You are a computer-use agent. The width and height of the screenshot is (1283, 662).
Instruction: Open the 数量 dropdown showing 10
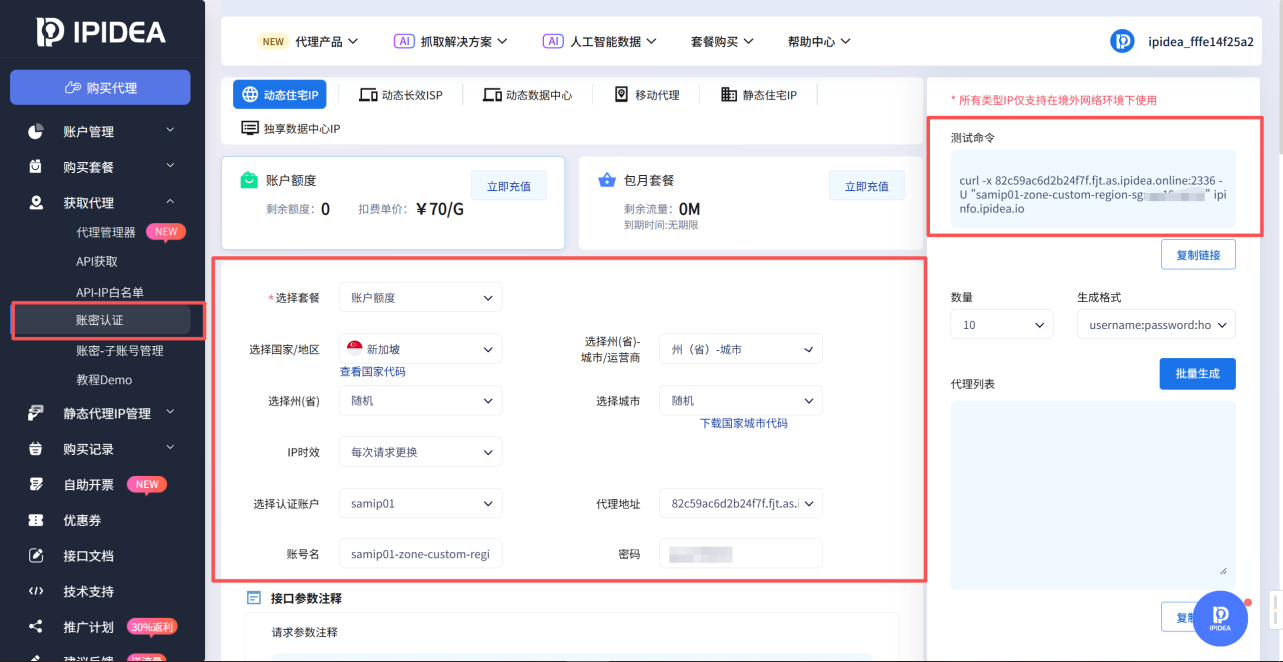click(x=1002, y=325)
